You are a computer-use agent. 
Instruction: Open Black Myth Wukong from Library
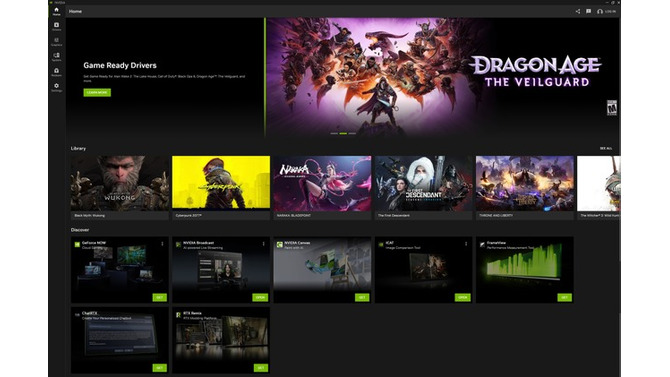tap(120, 187)
